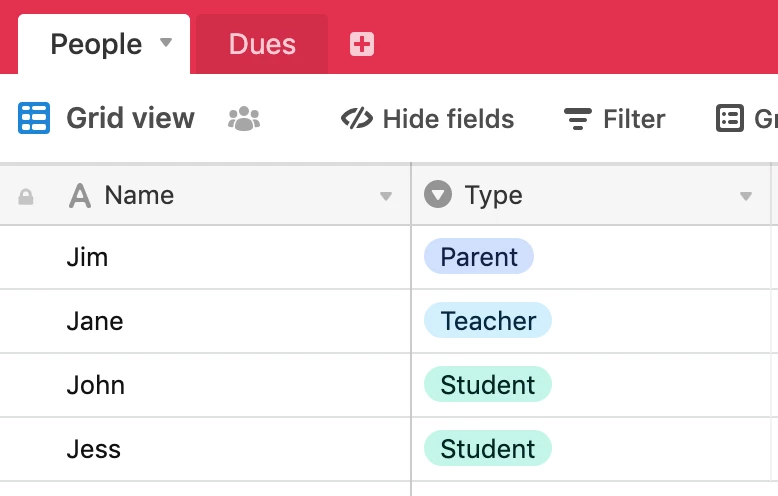Select the John name cell

point(205,385)
